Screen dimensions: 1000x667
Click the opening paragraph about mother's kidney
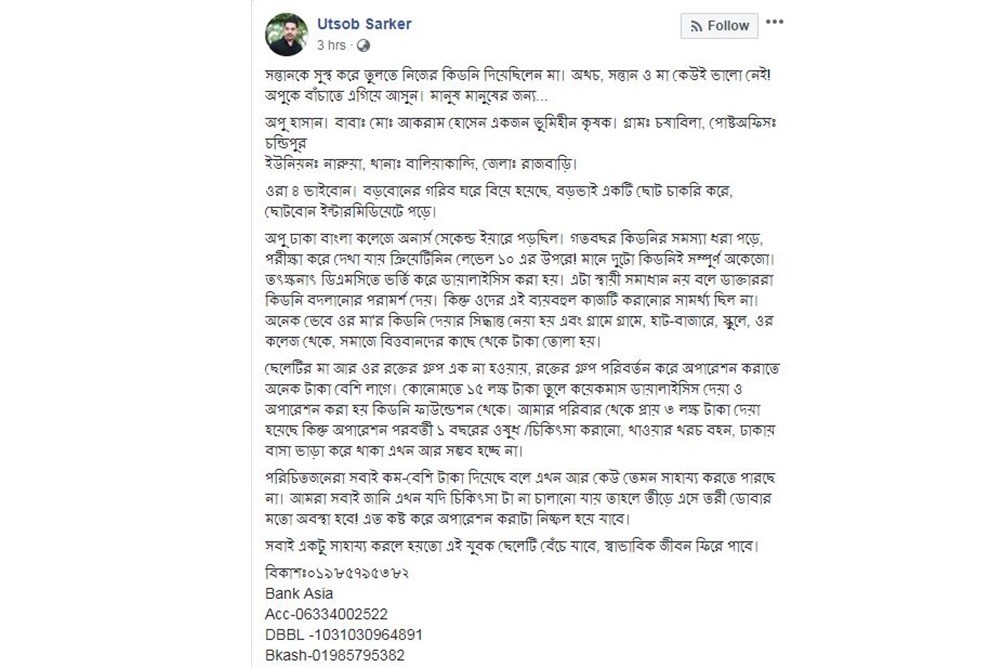tap(518, 85)
